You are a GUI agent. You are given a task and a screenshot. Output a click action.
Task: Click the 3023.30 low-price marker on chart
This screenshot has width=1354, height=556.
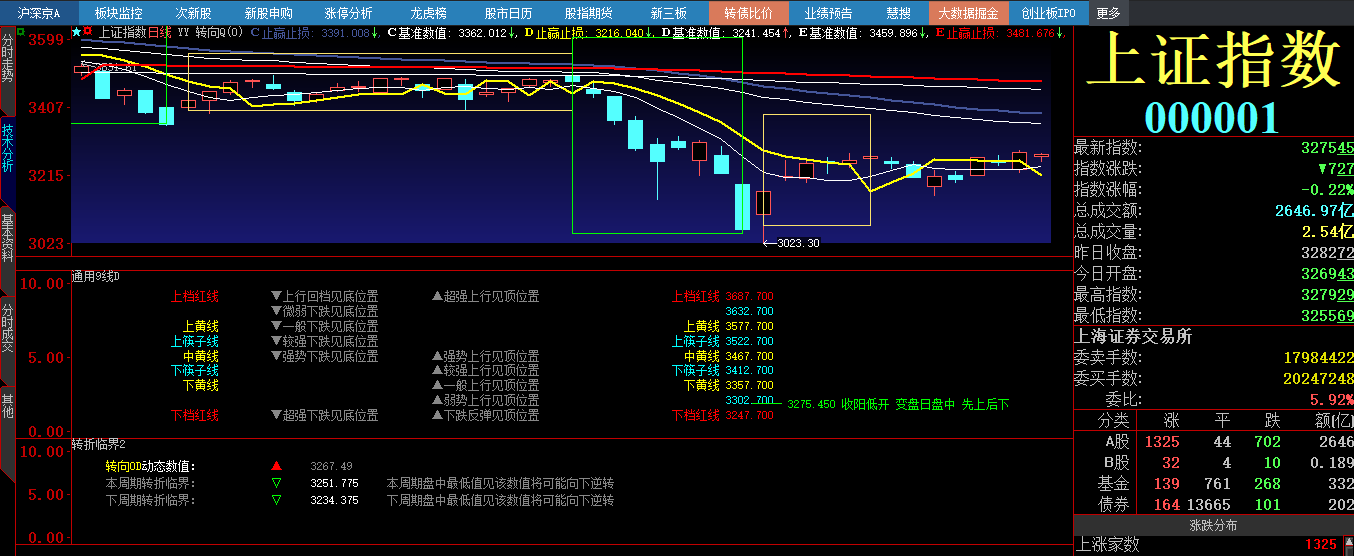(x=796, y=243)
